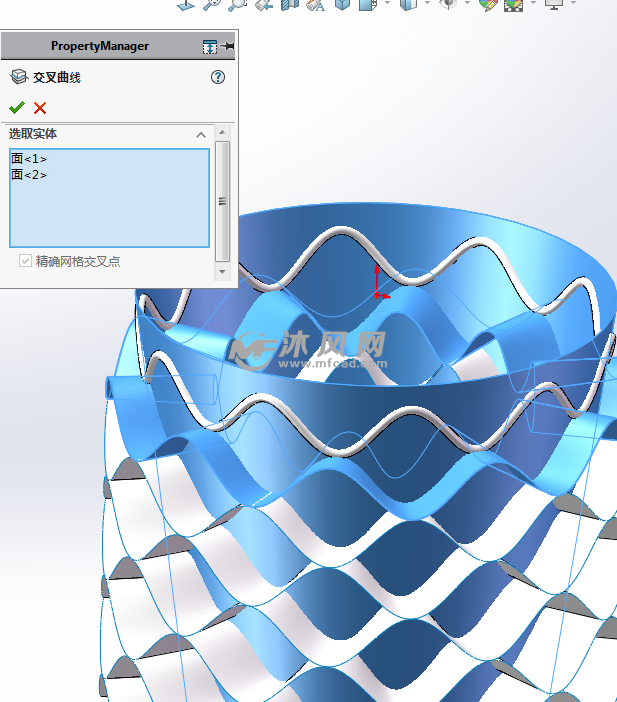Screen dimensions: 617x702
Task: Click the Display Style toolbar icon
Action: pos(408,4)
